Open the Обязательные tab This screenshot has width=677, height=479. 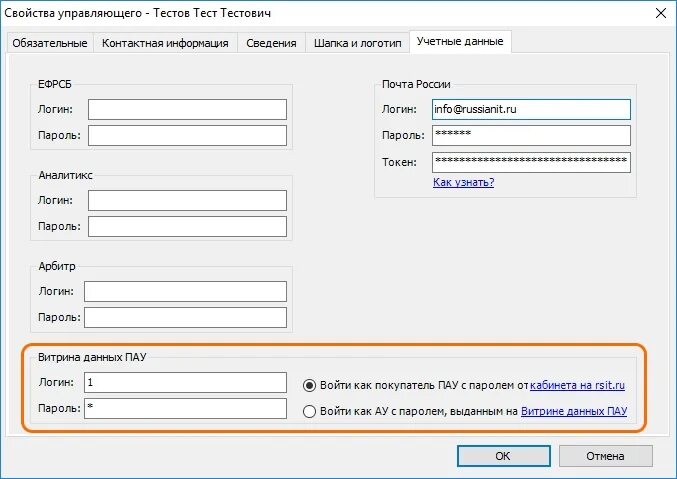point(50,43)
